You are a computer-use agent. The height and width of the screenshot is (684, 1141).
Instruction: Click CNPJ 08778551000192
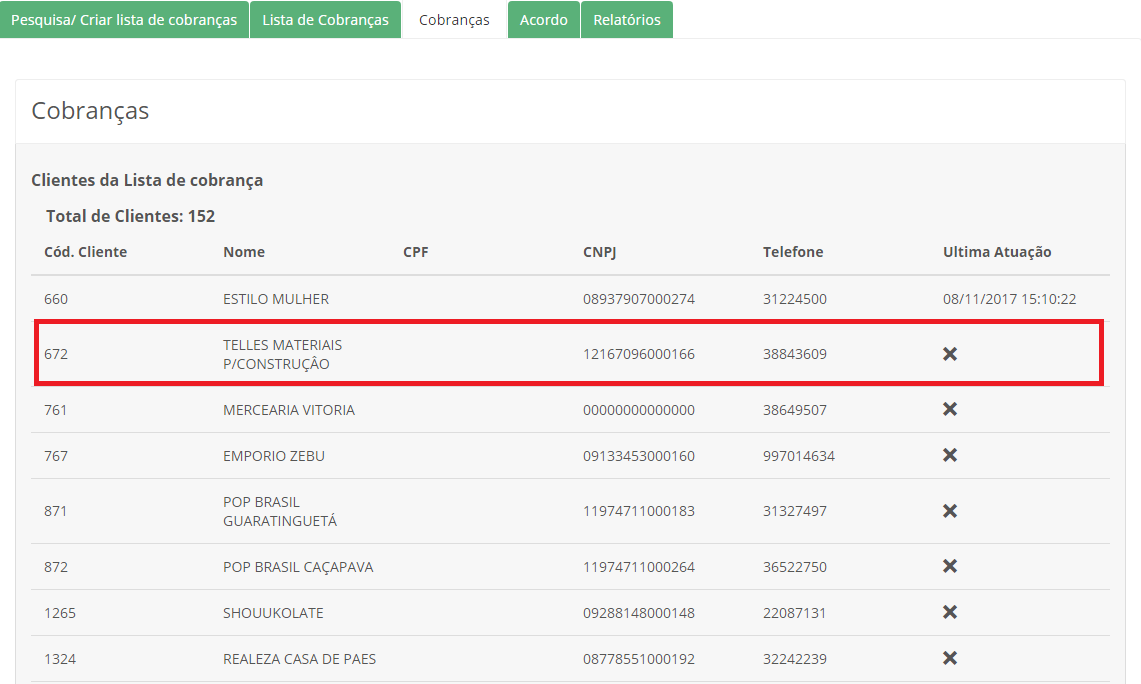point(639,659)
